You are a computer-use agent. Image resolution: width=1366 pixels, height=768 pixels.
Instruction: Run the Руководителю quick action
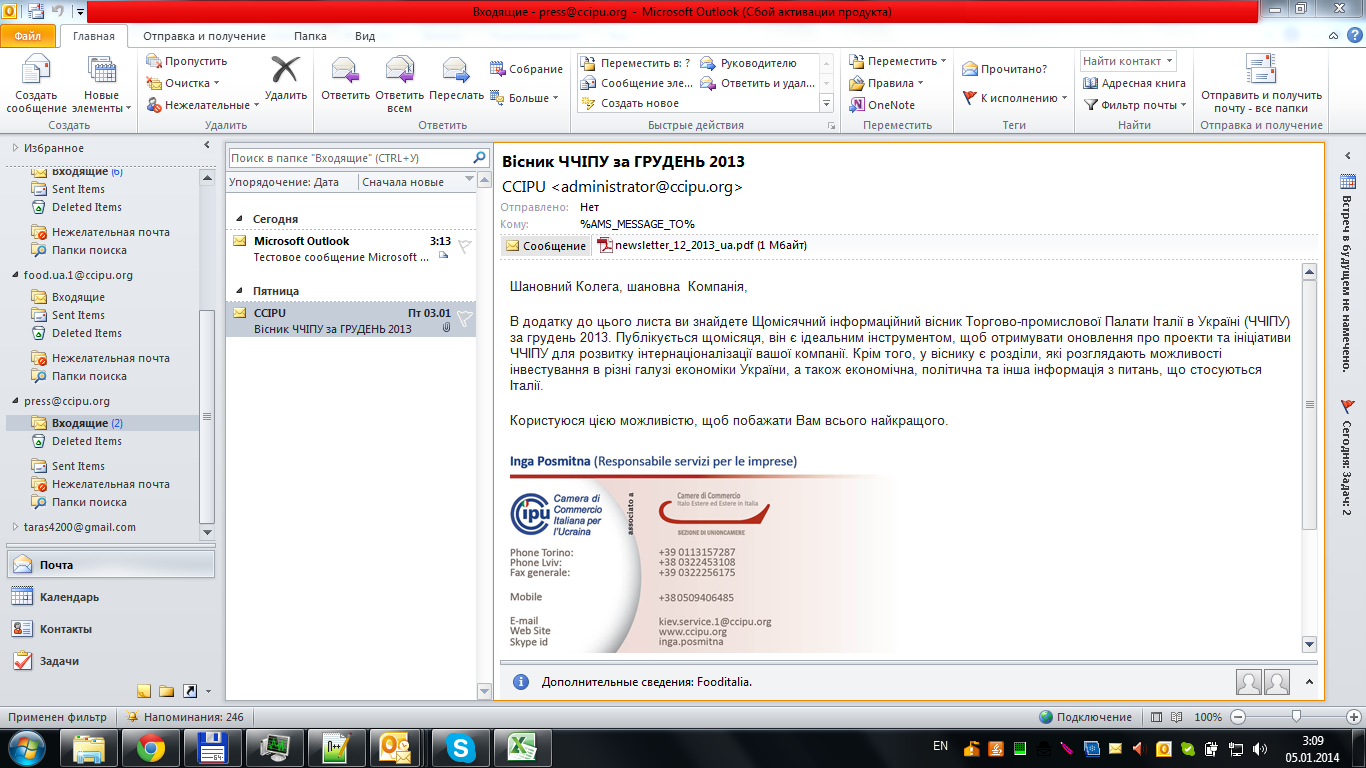(748, 63)
